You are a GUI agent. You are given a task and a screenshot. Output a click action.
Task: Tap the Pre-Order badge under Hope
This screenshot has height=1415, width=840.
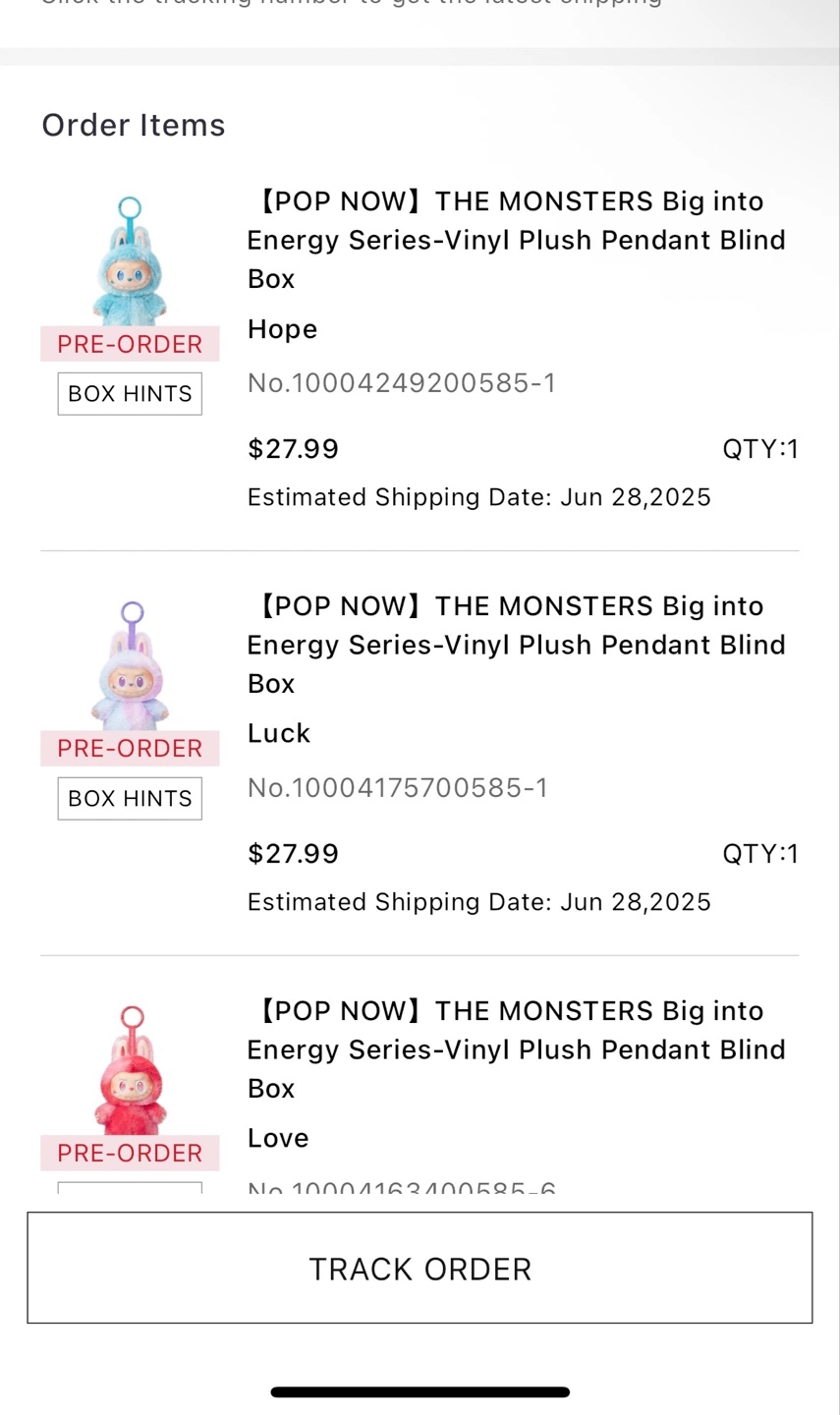[130, 344]
